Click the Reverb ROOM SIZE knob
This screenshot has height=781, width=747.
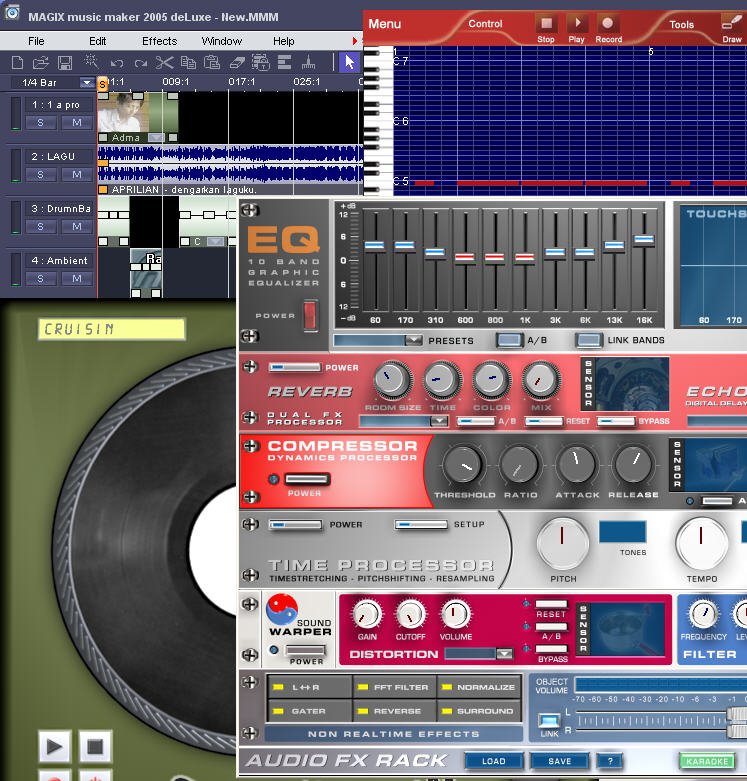[392, 380]
